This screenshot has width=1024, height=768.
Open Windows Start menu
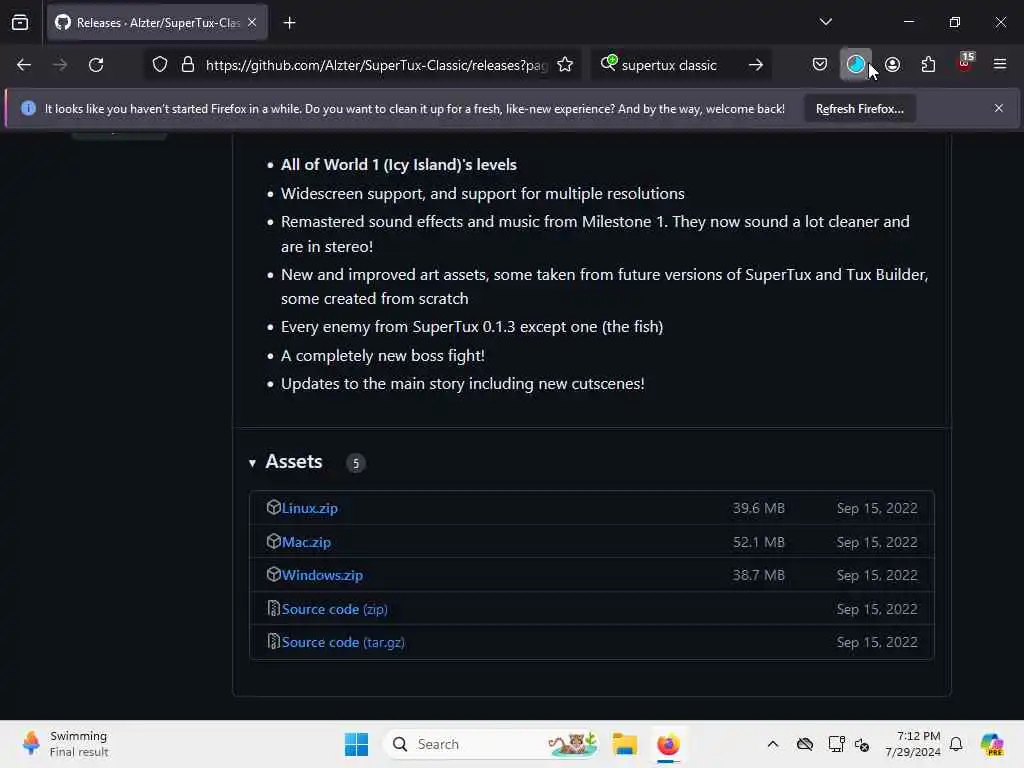(x=357, y=744)
